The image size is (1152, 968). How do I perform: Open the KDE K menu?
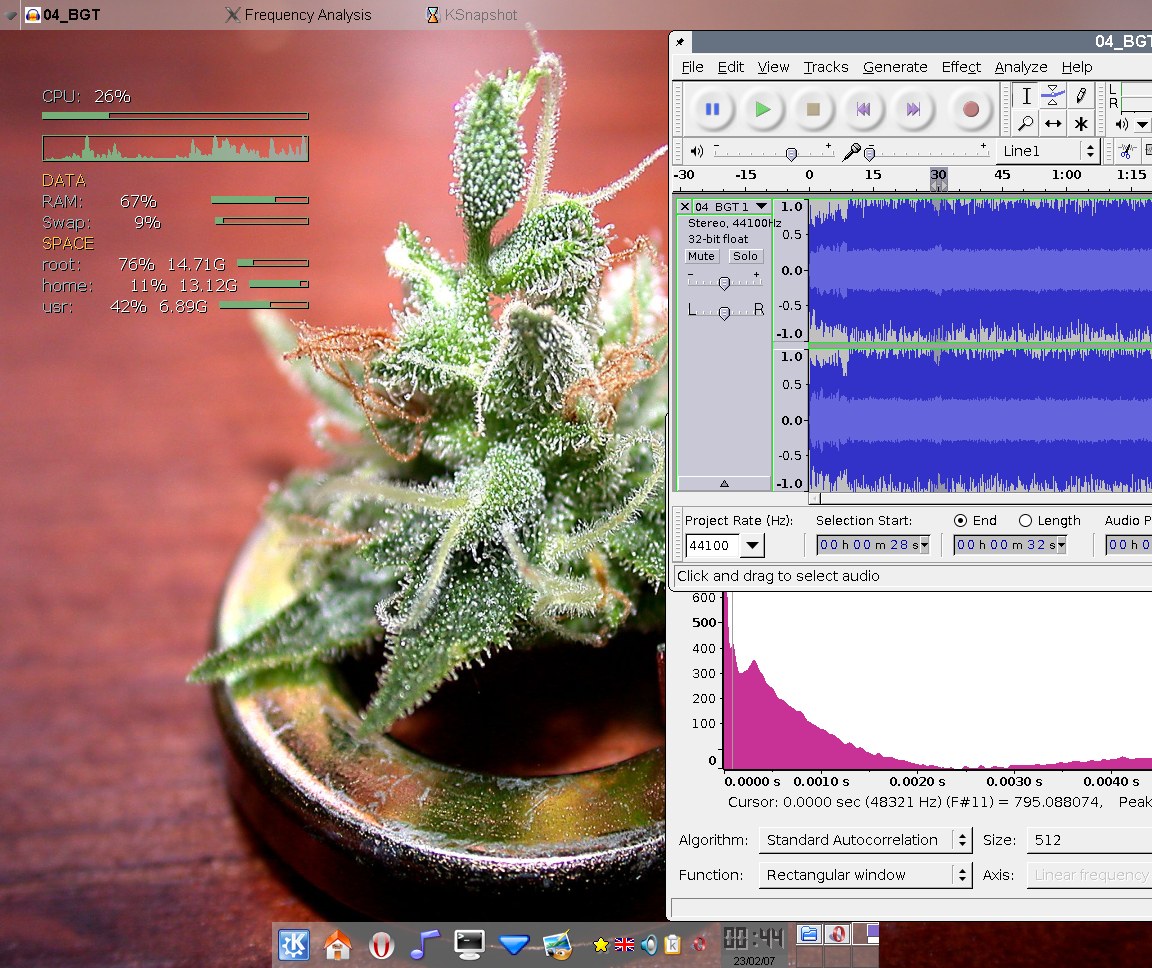click(294, 944)
